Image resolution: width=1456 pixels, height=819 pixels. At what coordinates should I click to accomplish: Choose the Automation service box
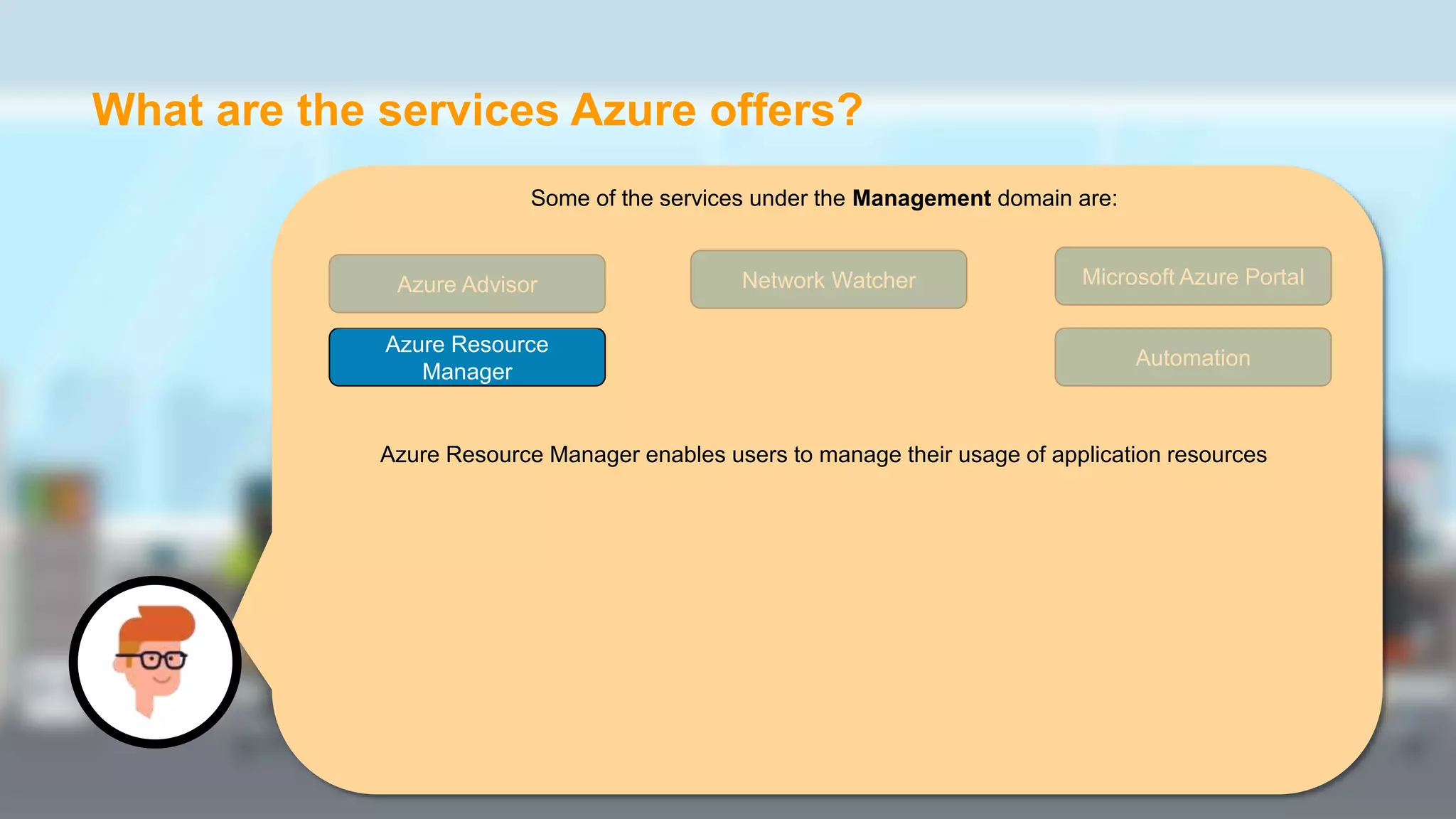click(x=1193, y=357)
